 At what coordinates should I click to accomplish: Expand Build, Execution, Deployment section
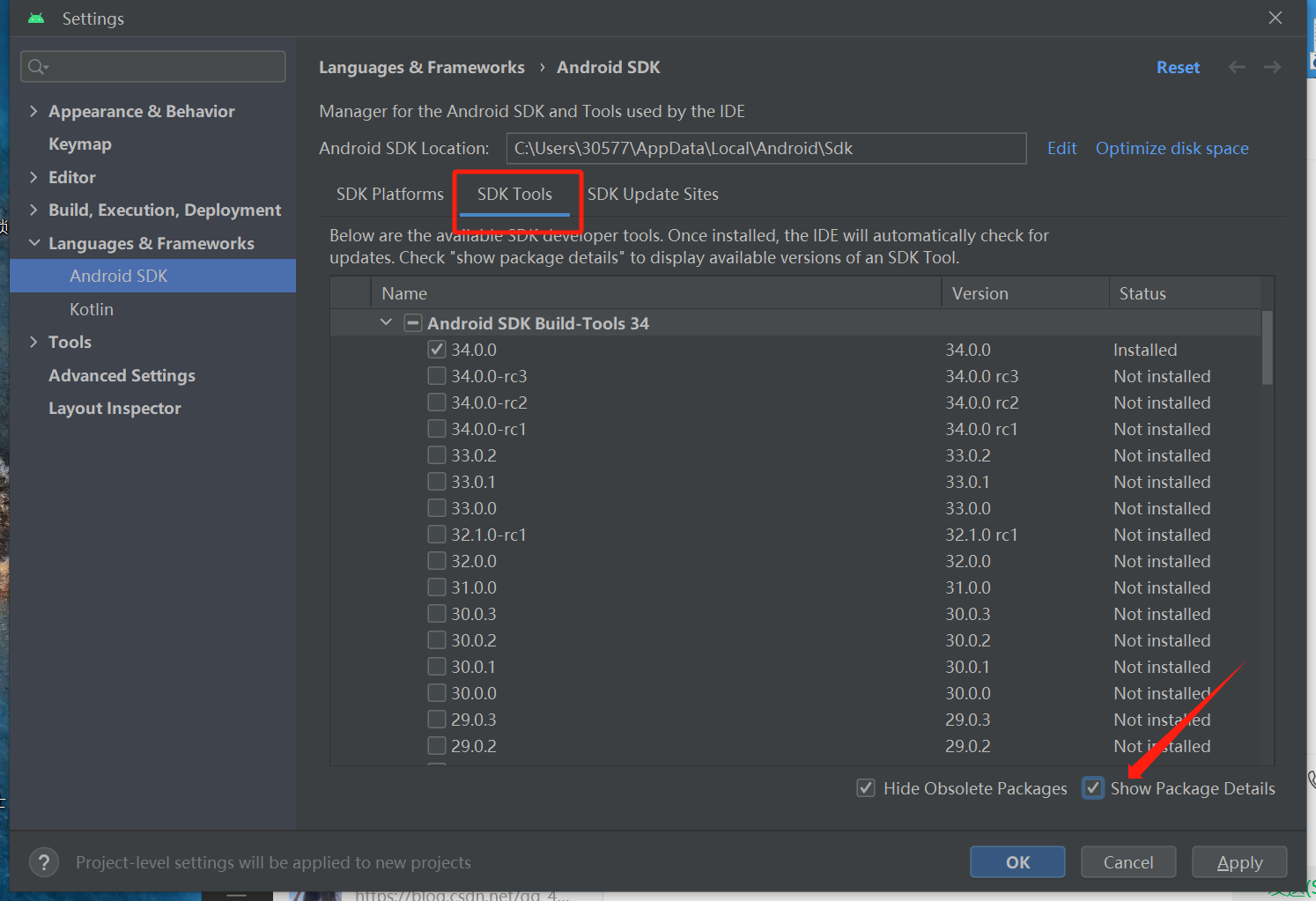click(33, 210)
